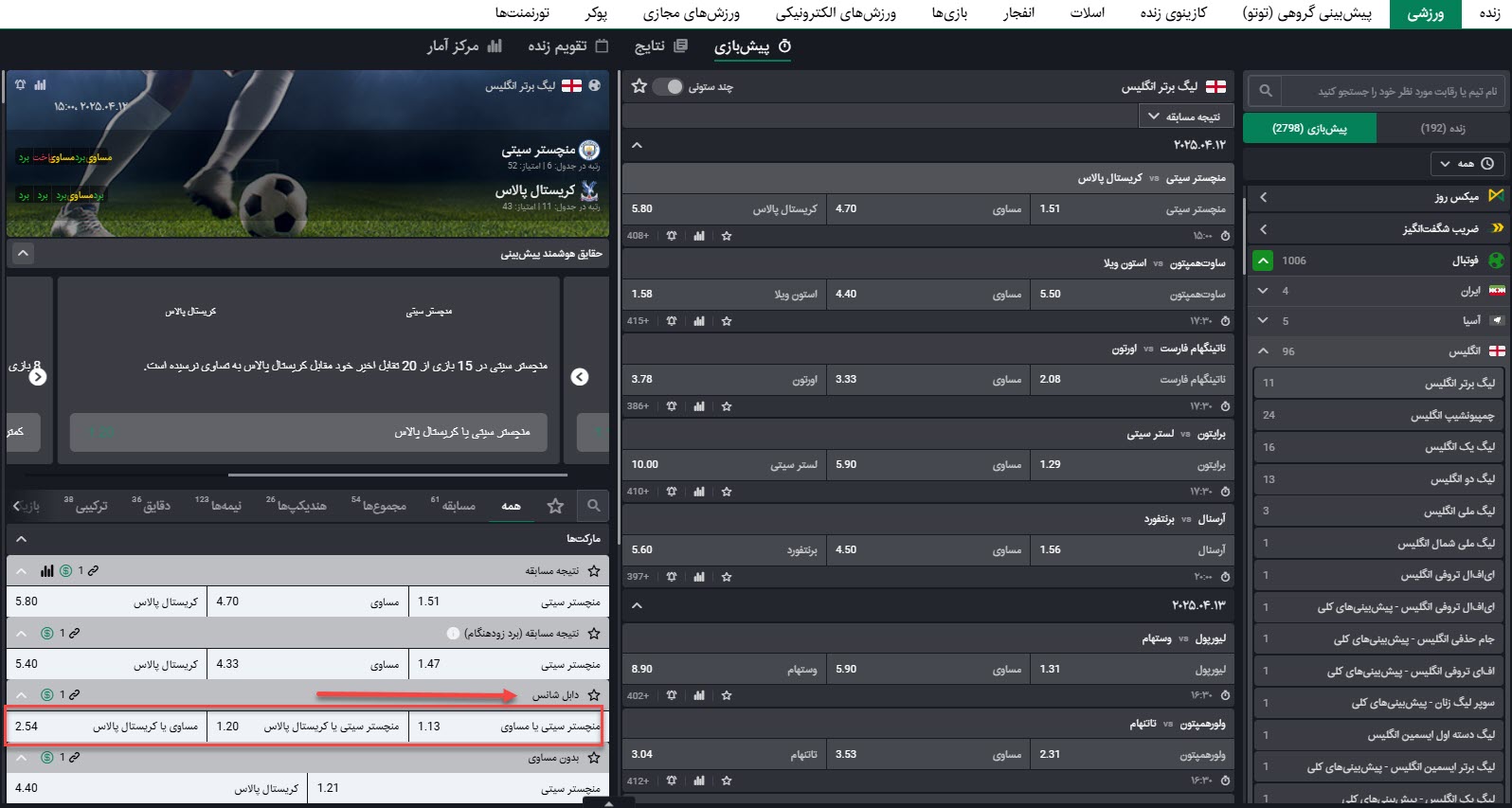Open 'اسلات' in the top menu
This screenshot has height=808, width=1512.
pyautogui.click(x=1088, y=13)
